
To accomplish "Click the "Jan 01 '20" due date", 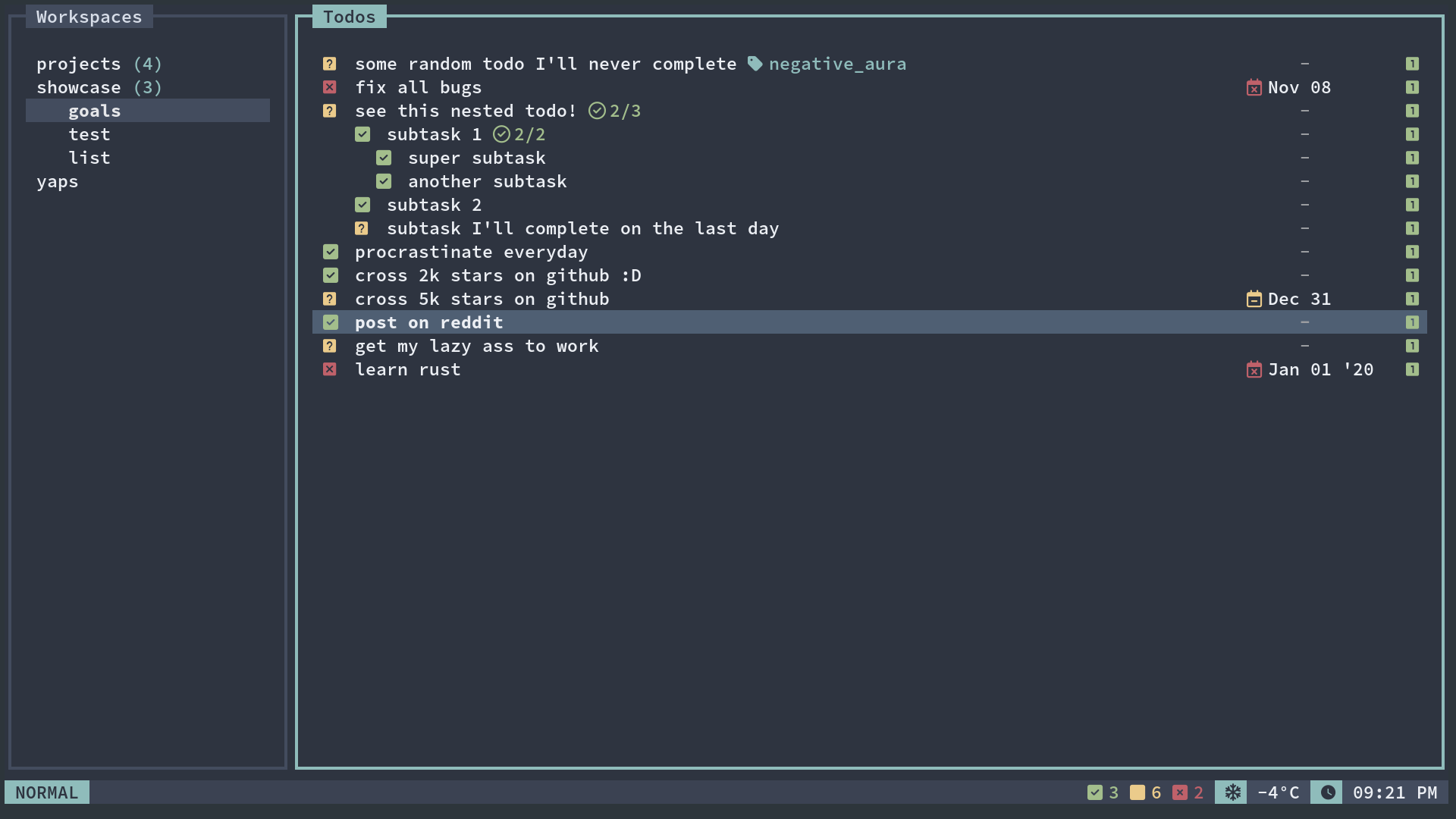I will pos(1321,369).
